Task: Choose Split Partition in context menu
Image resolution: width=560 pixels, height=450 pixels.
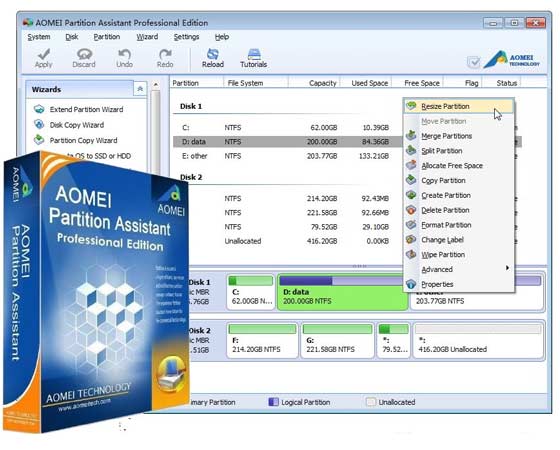Action: (x=459, y=151)
